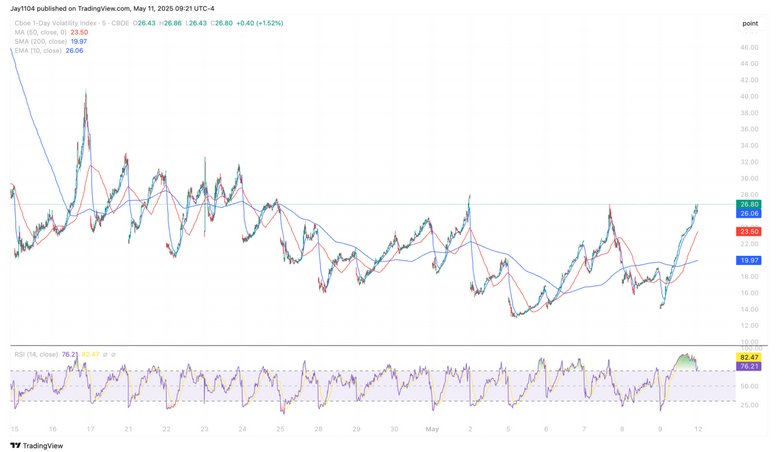Click date axis label '5'
The image size is (784, 452).
(508, 429)
